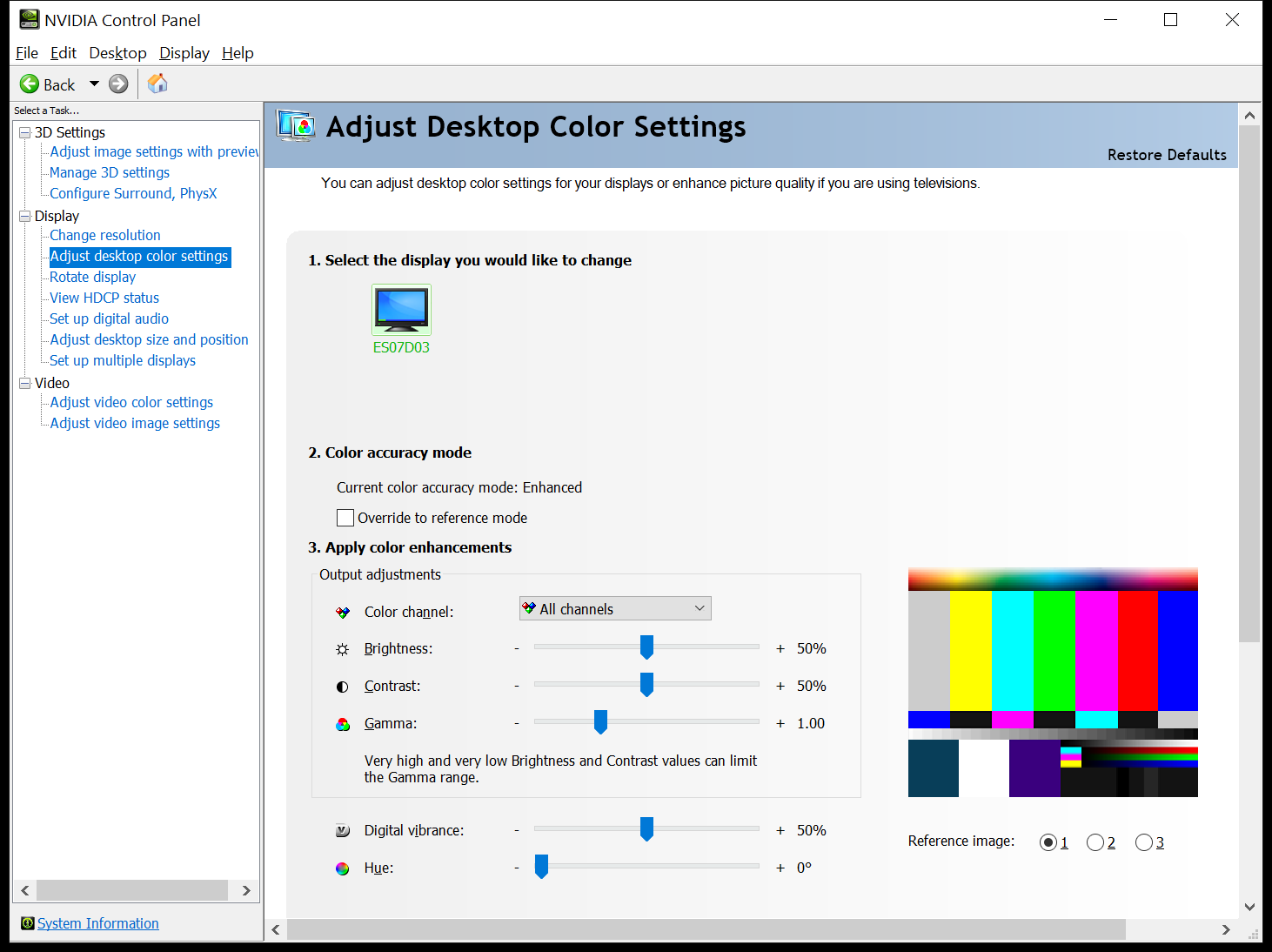Screen dimensions: 1272x952
Task: Open the Display menu
Action: [x=184, y=53]
